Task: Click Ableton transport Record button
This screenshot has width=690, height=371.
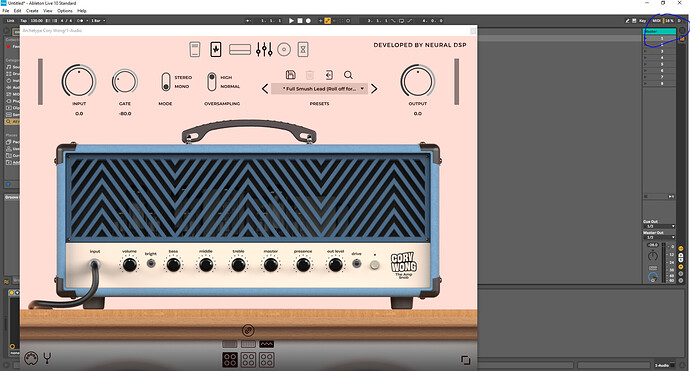Action: pos(308,21)
